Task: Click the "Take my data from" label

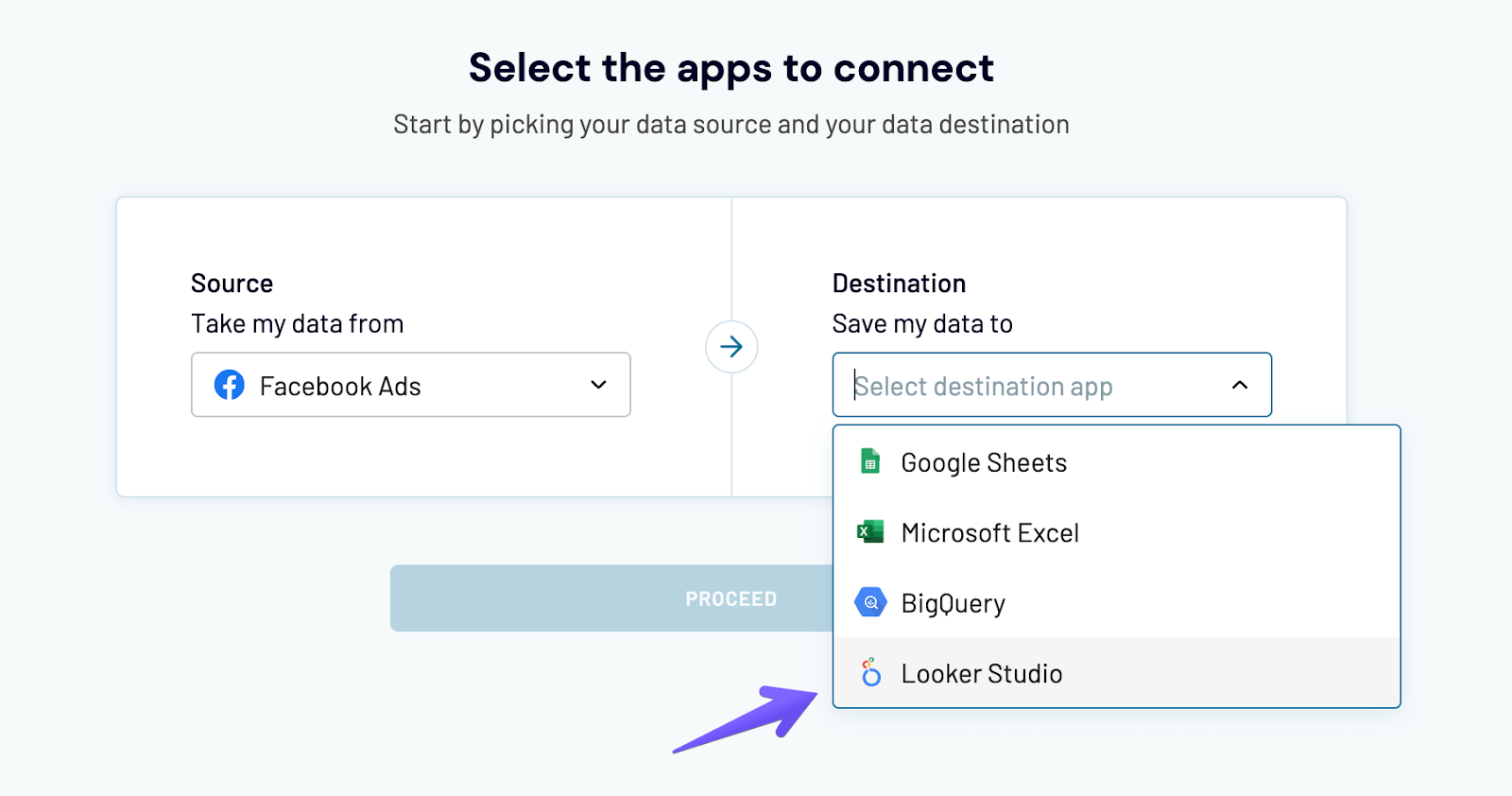Action: point(297,324)
